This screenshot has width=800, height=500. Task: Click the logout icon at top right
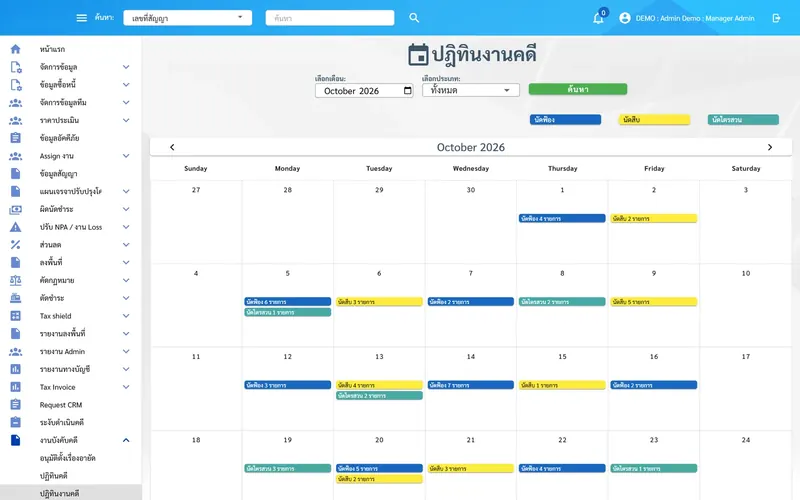777,18
